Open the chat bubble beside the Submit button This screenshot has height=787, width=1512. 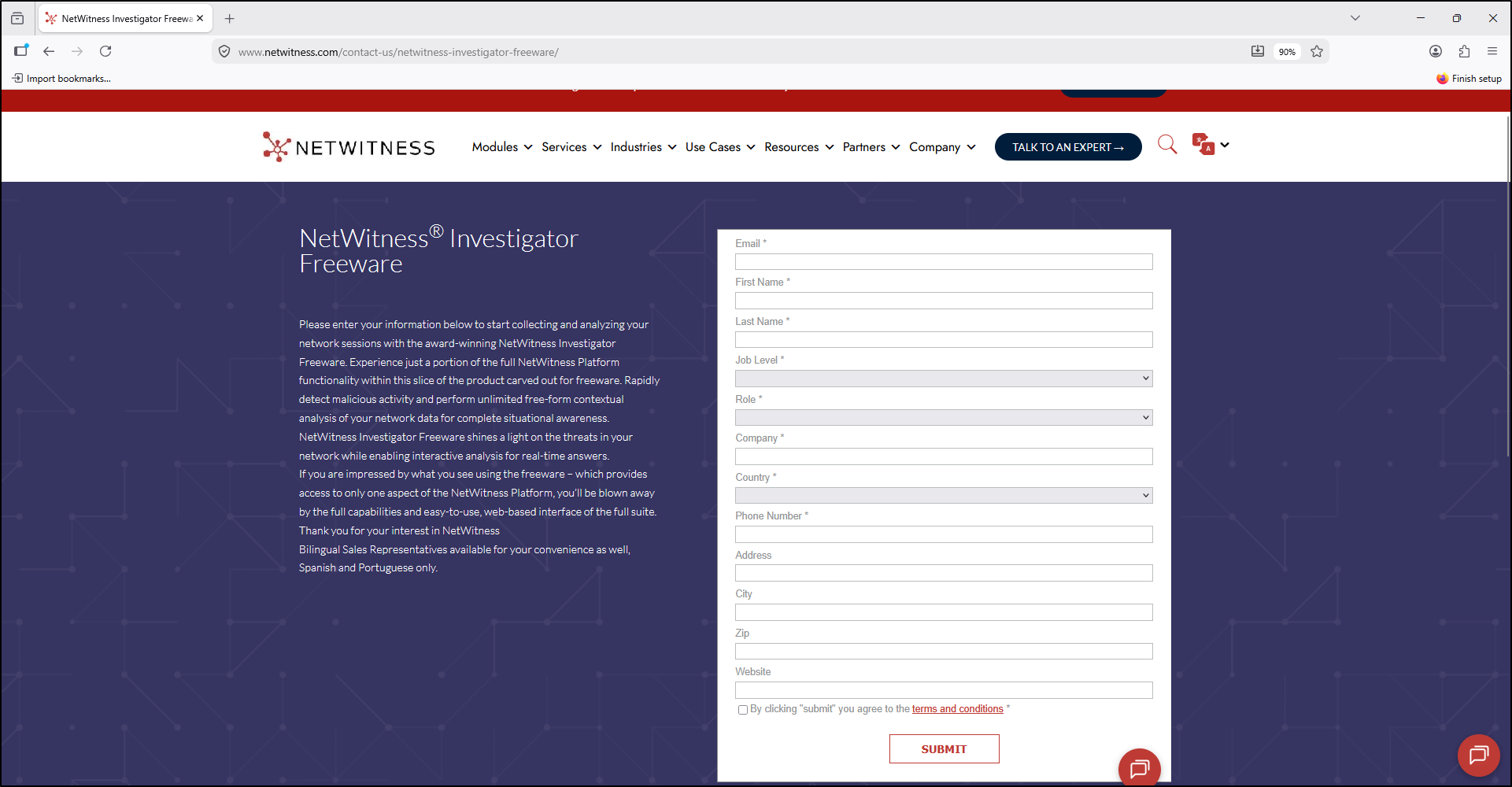click(1140, 767)
